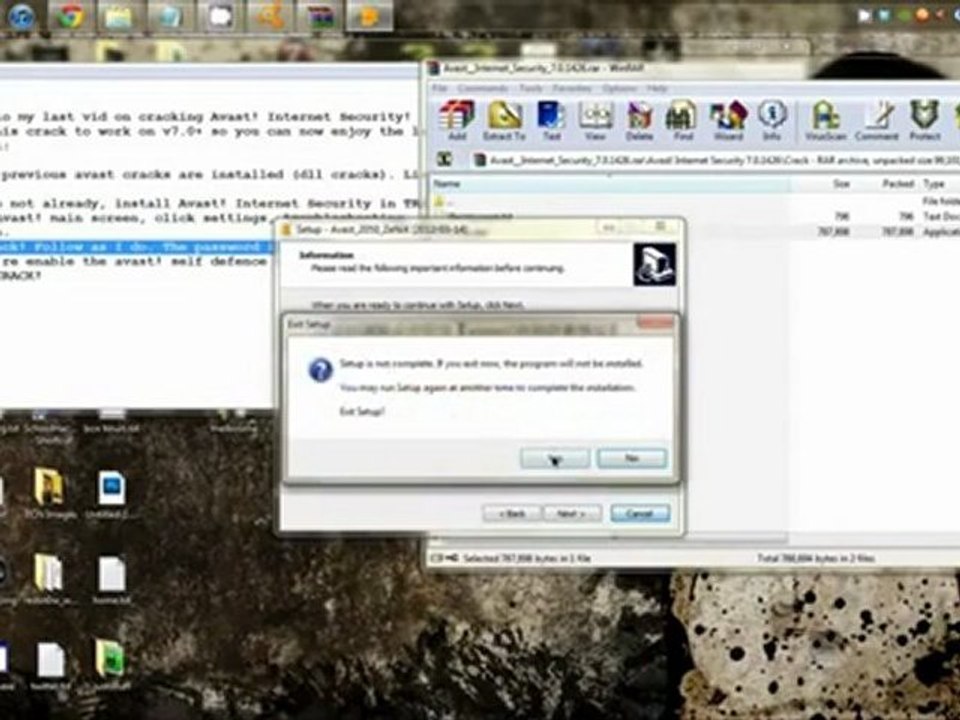Click the Test archive icon in WinRAR
Image resolution: width=960 pixels, height=720 pixels.
(x=551, y=120)
